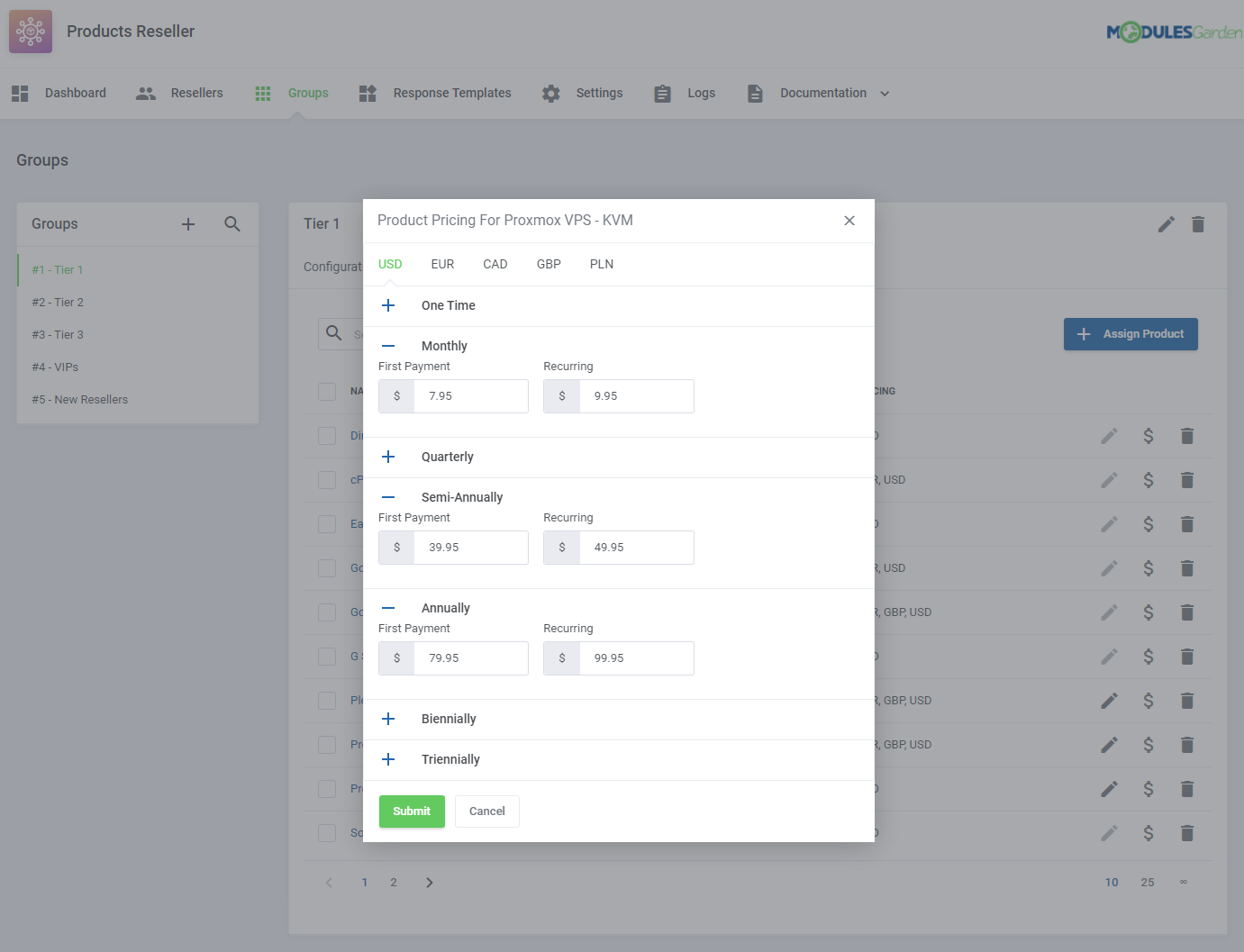
Task: Delete the Tier 1 group via trash icon
Action: point(1198,223)
